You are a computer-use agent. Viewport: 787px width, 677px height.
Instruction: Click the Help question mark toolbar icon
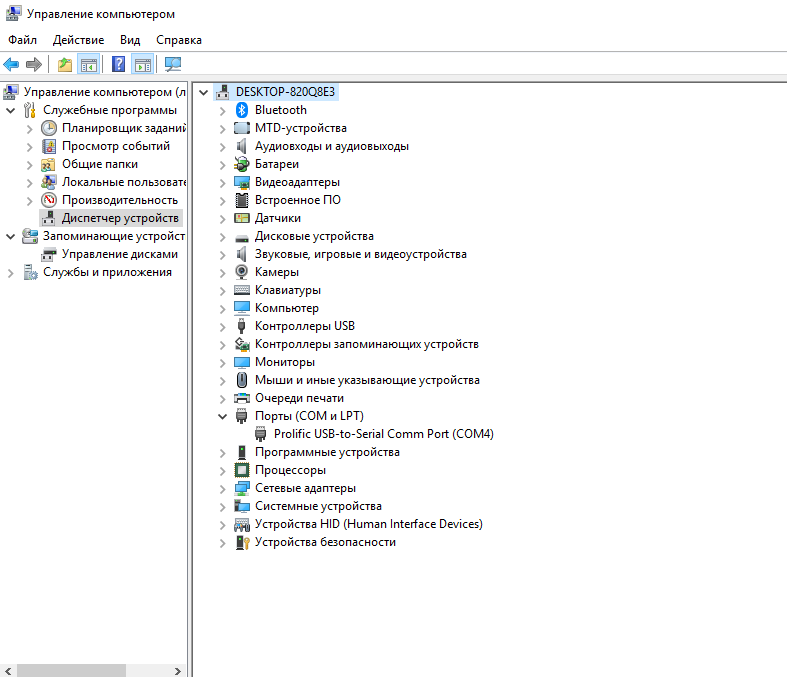[118, 64]
